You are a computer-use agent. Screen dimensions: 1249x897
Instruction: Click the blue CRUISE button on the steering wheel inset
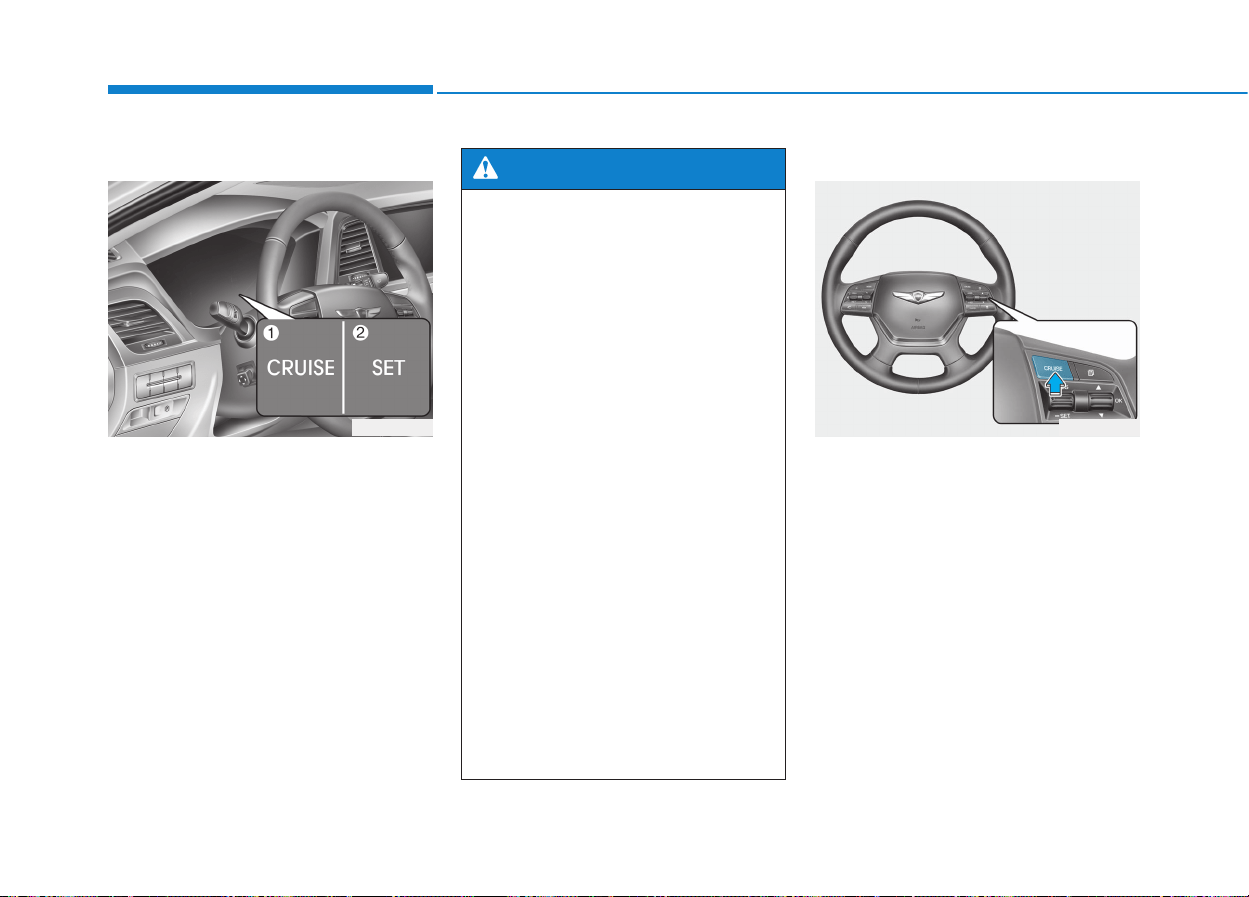pyautogui.click(x=1052, y=368)
